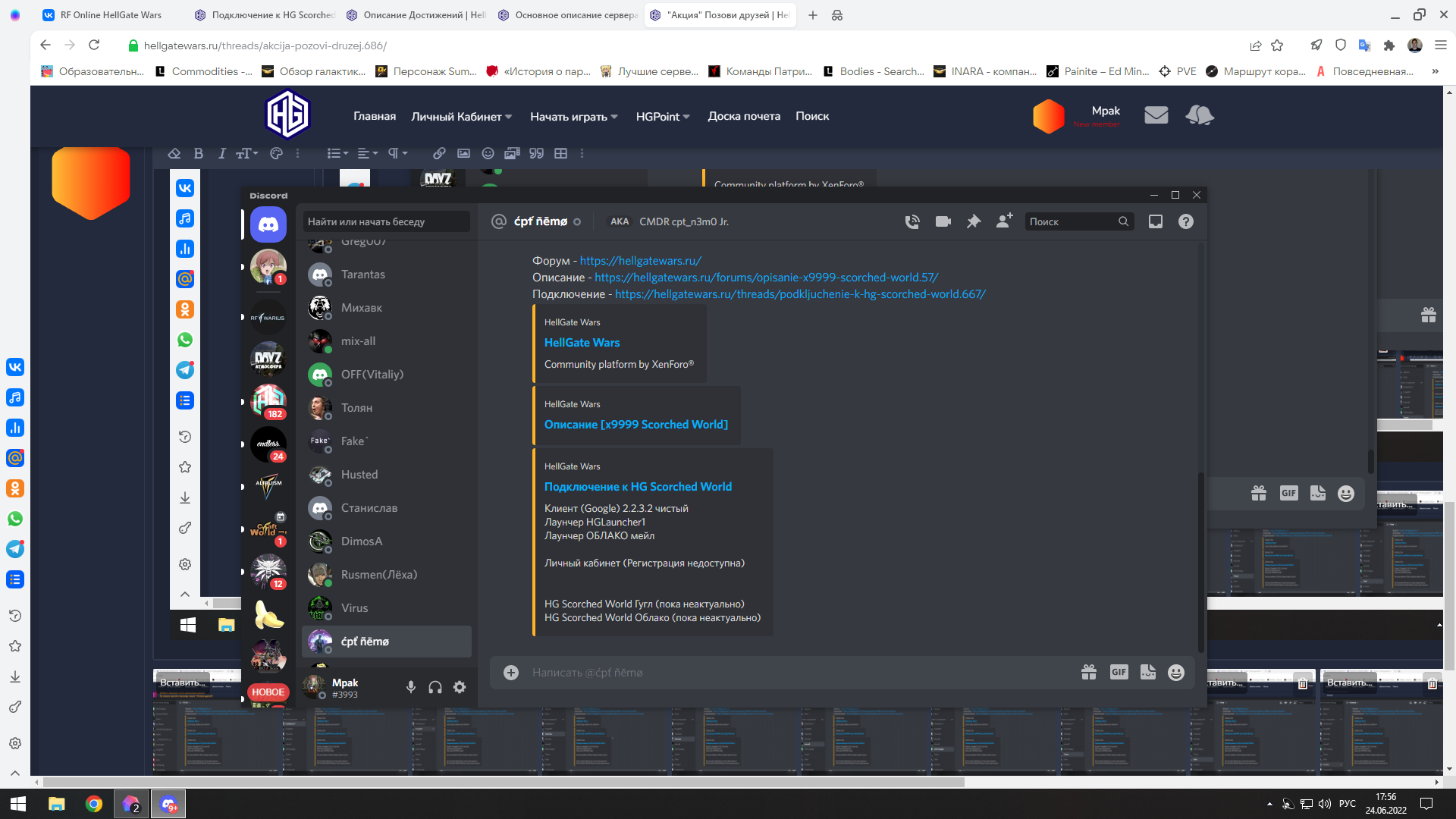Screen dimensions: 1456x819
Task: Open Chrome from the Windows taskbar
Action: (x=94, y=804)
